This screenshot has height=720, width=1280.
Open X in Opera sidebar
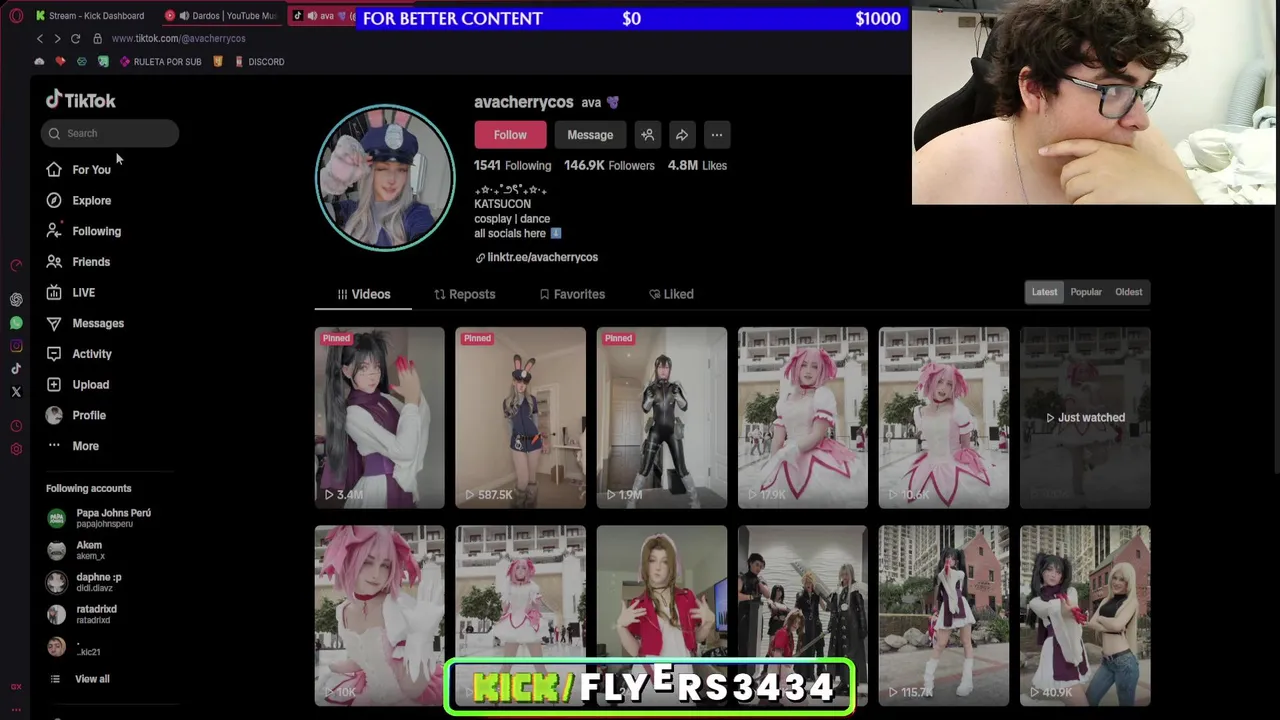coord(16,392)
